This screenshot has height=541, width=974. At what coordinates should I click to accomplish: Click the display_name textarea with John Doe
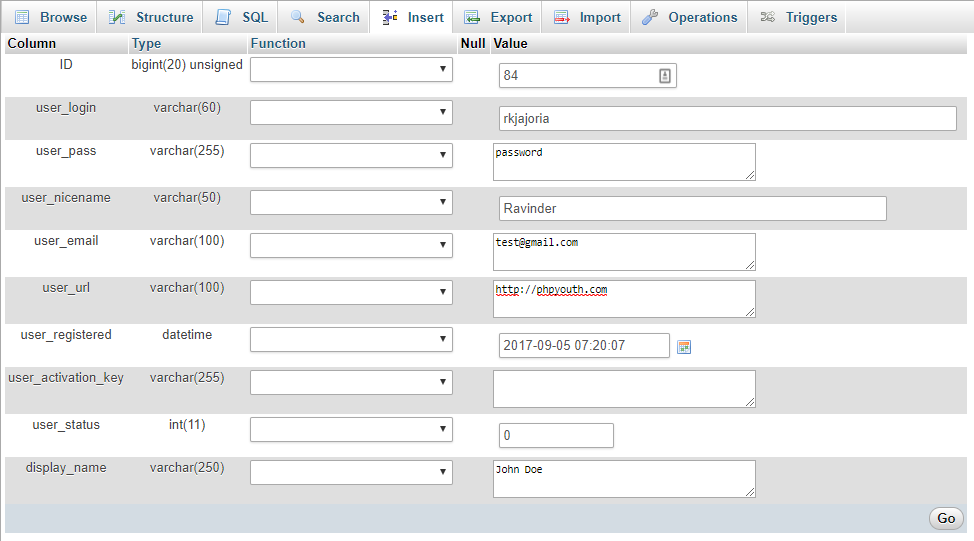[624, 479]
